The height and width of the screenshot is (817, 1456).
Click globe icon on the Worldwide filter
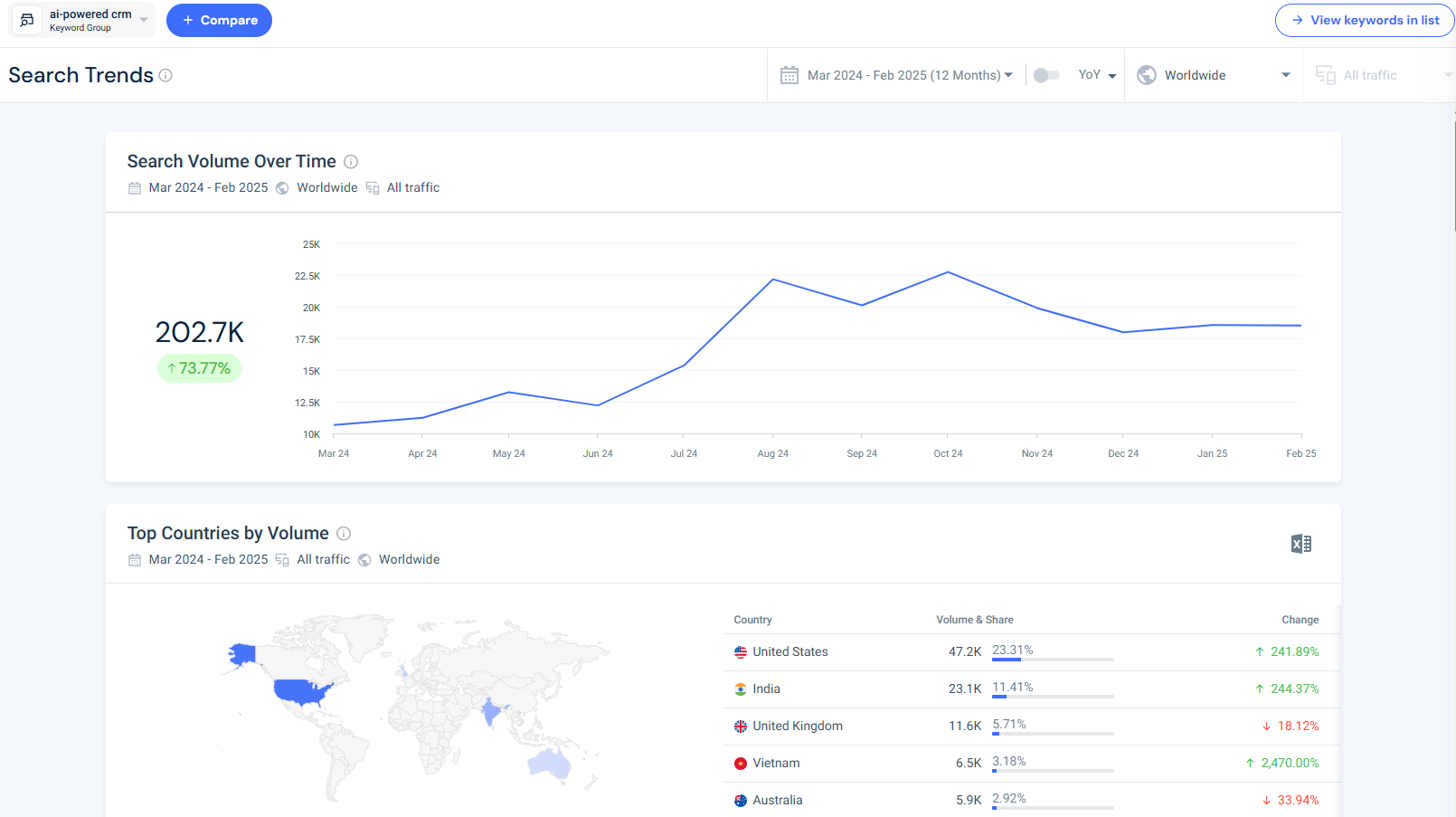pos(1146,75)
